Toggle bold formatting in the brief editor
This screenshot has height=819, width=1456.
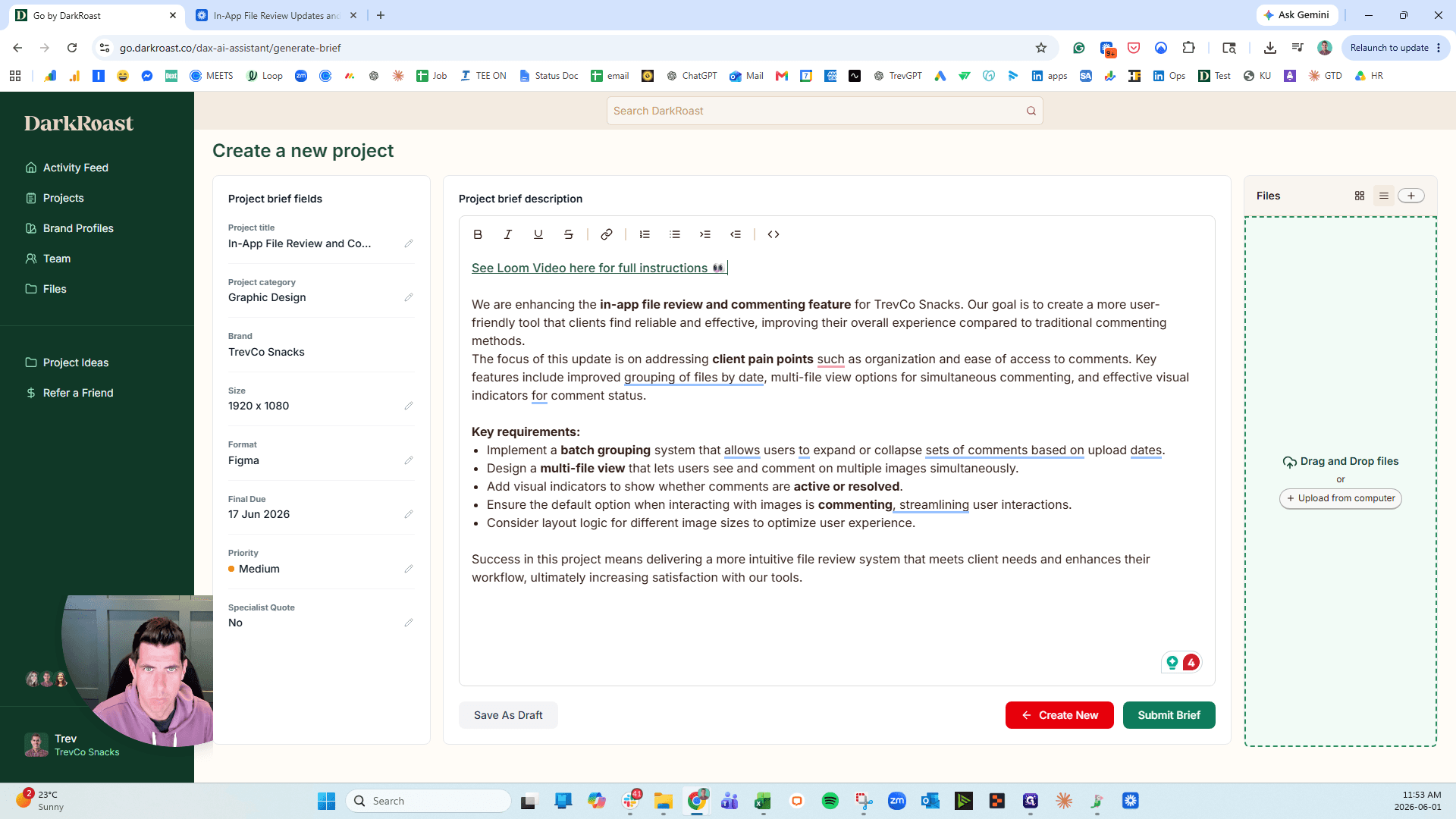pyautogui.click(x=478, y=234)
